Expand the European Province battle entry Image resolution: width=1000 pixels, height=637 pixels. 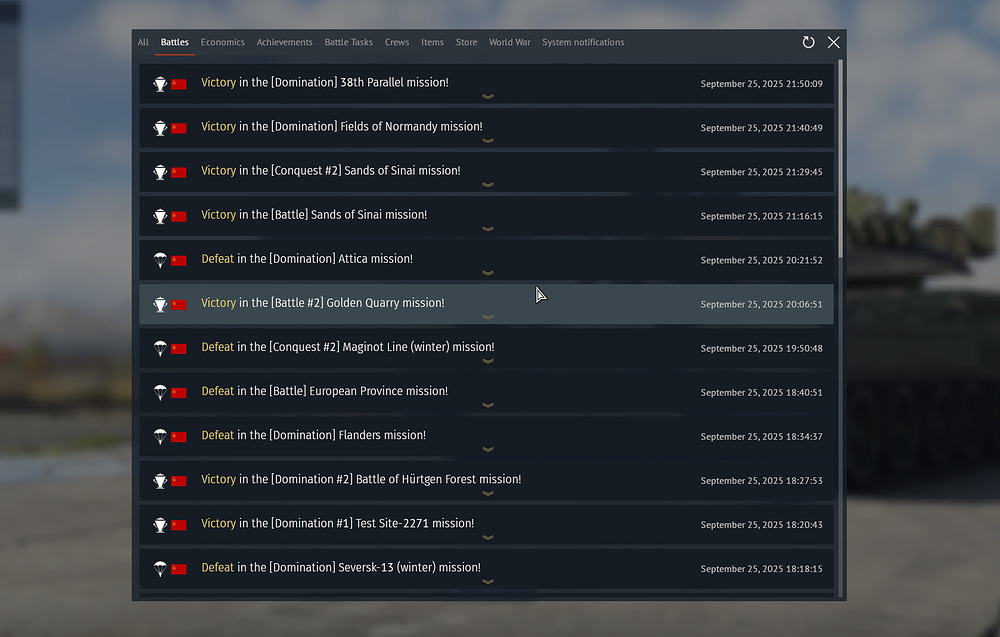point(488,405)
